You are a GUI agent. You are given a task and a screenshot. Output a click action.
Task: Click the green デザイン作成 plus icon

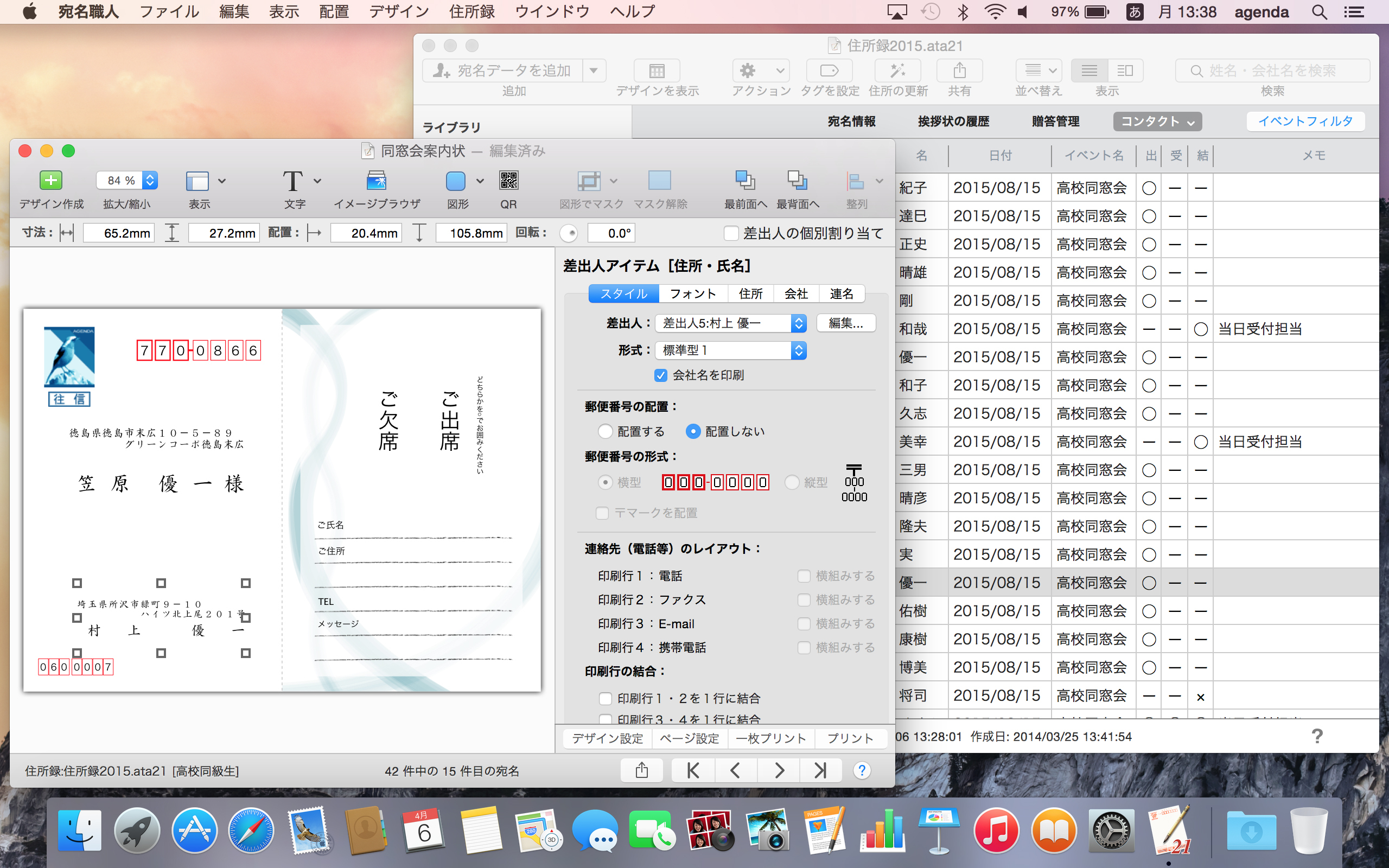click(50, 180)
